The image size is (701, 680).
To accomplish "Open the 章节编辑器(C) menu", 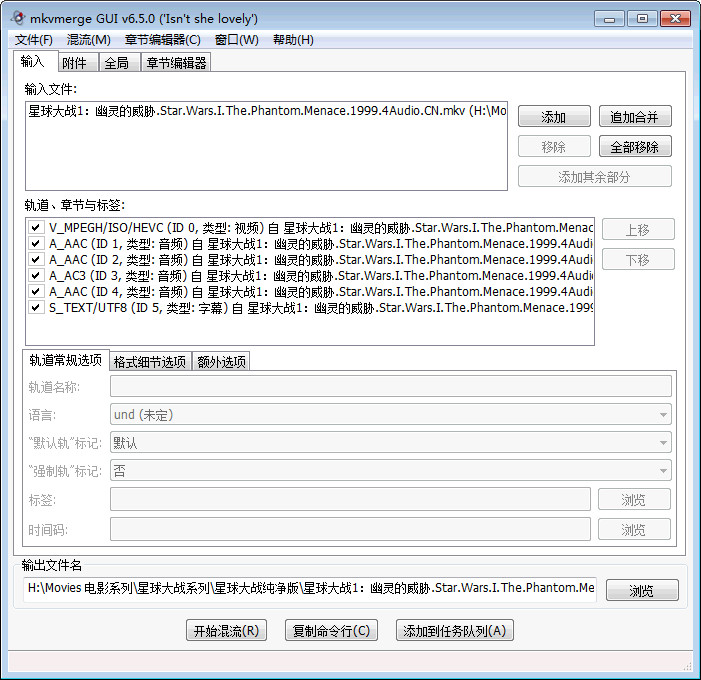I will (163, 40).
